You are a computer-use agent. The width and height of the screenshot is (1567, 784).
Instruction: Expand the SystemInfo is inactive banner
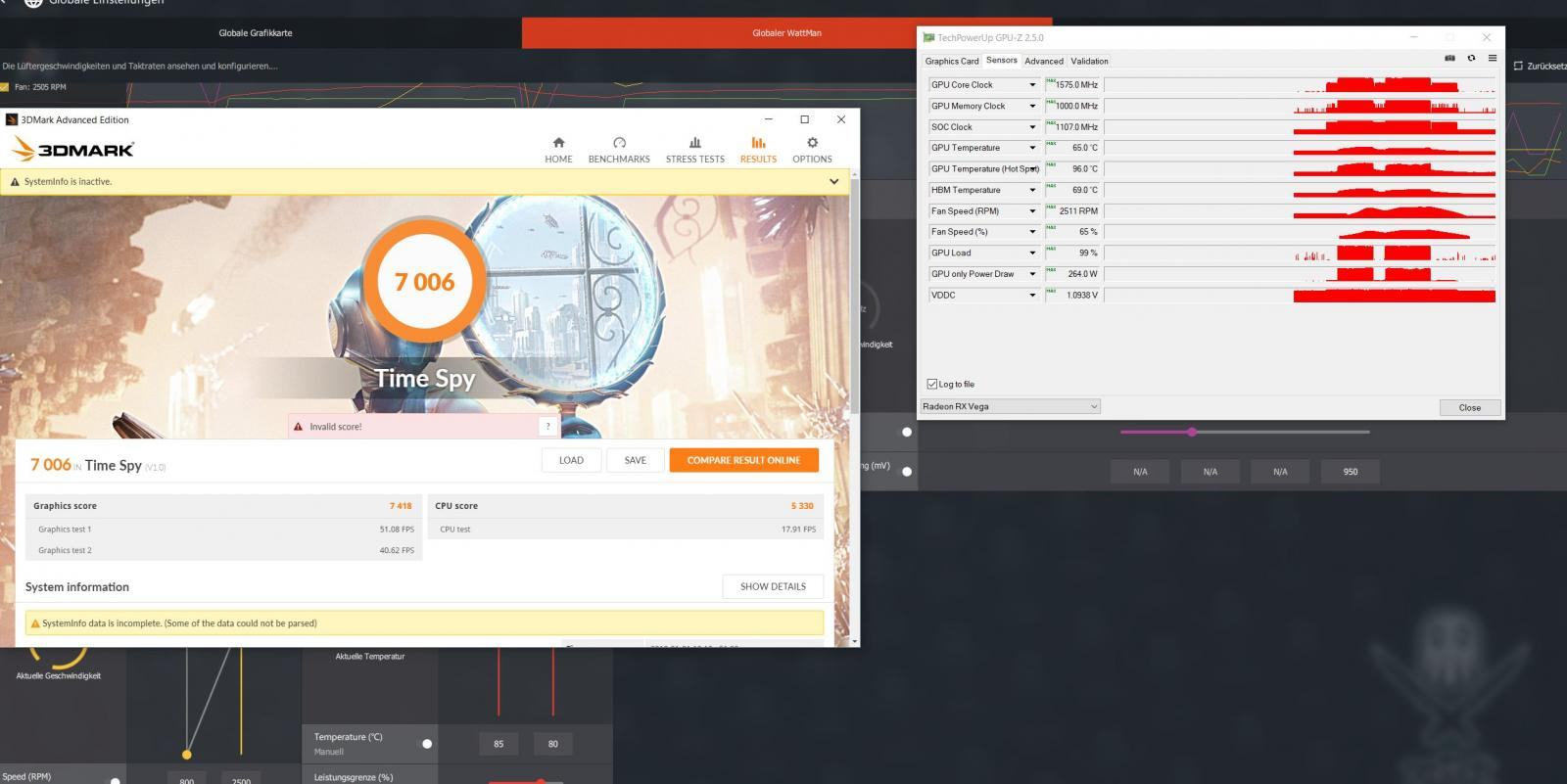[x=833, y=182]
